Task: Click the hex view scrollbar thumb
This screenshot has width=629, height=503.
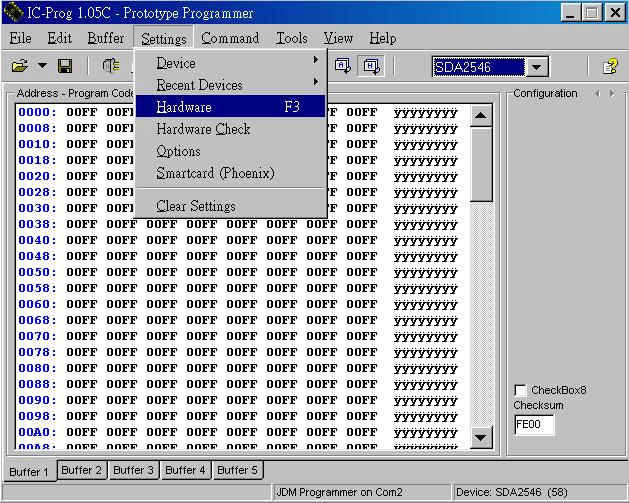Action: click(481, 164)
